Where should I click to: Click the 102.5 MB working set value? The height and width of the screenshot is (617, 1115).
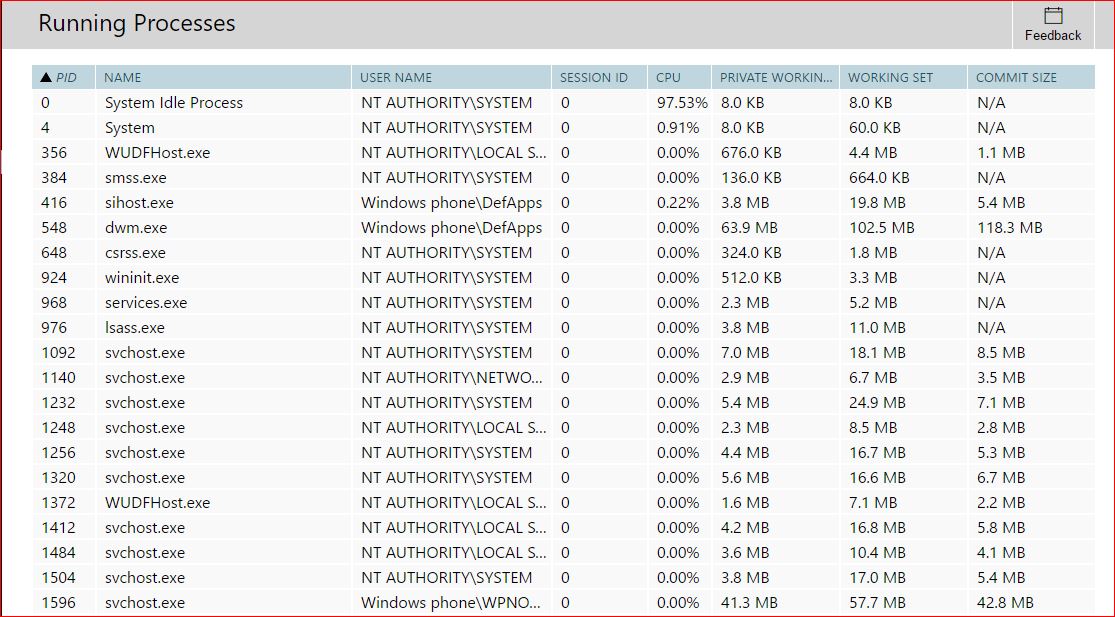882,227
